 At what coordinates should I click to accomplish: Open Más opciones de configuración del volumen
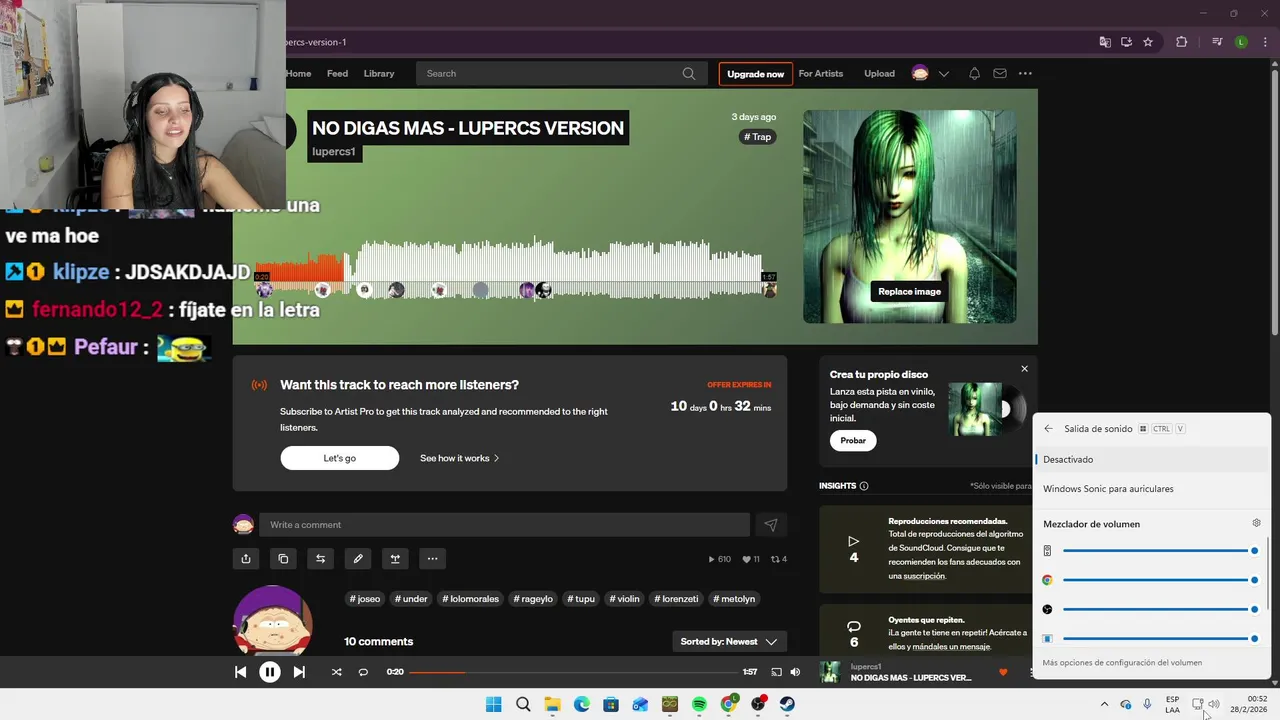pyautogui.click(x=1122, y=663)
